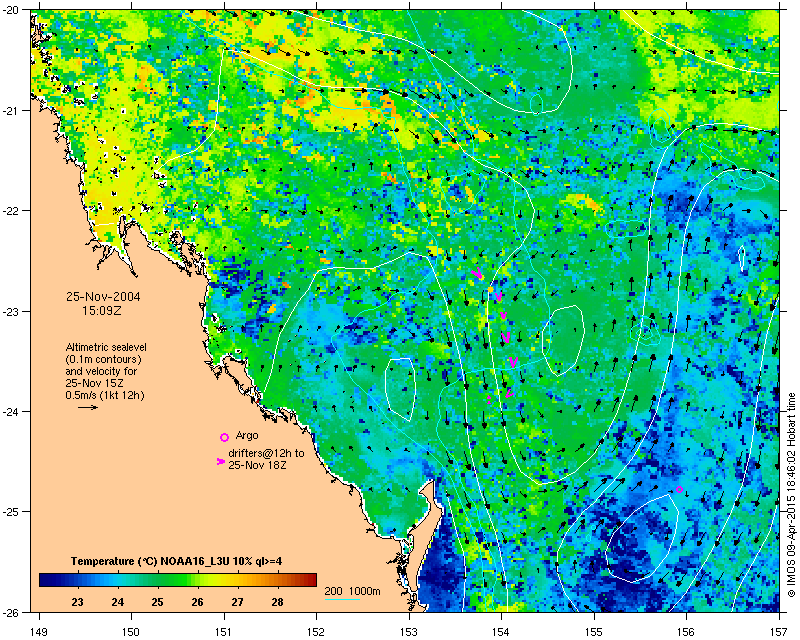Click the drifters@12h to legend text
Viewport: 800px width, 640px height.
click(266, 453)
